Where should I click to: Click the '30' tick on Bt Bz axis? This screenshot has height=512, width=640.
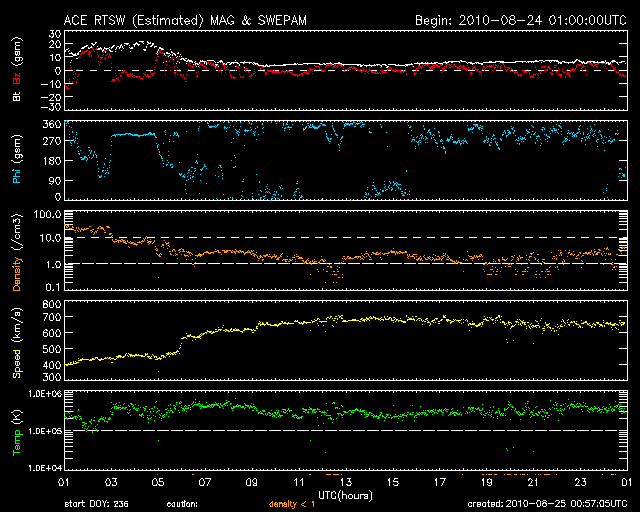[55, 34]
